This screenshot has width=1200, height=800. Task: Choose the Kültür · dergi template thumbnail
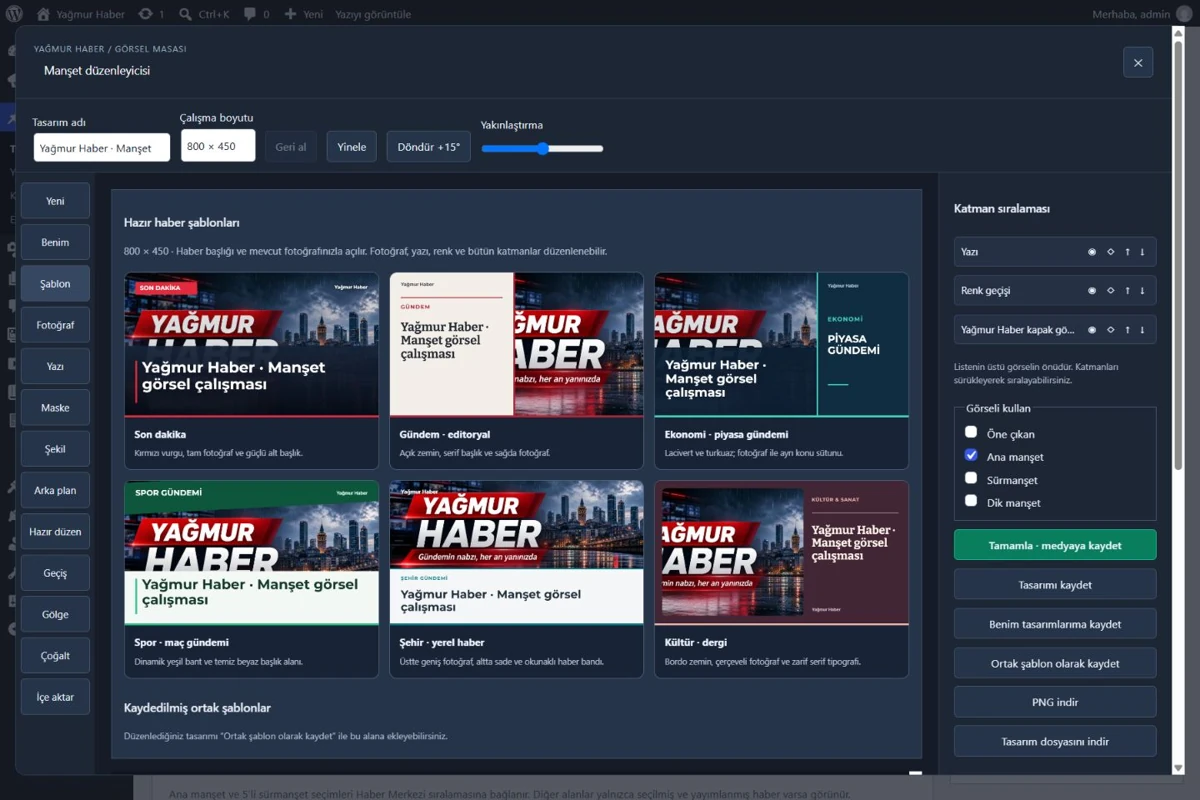click(782, 553)
